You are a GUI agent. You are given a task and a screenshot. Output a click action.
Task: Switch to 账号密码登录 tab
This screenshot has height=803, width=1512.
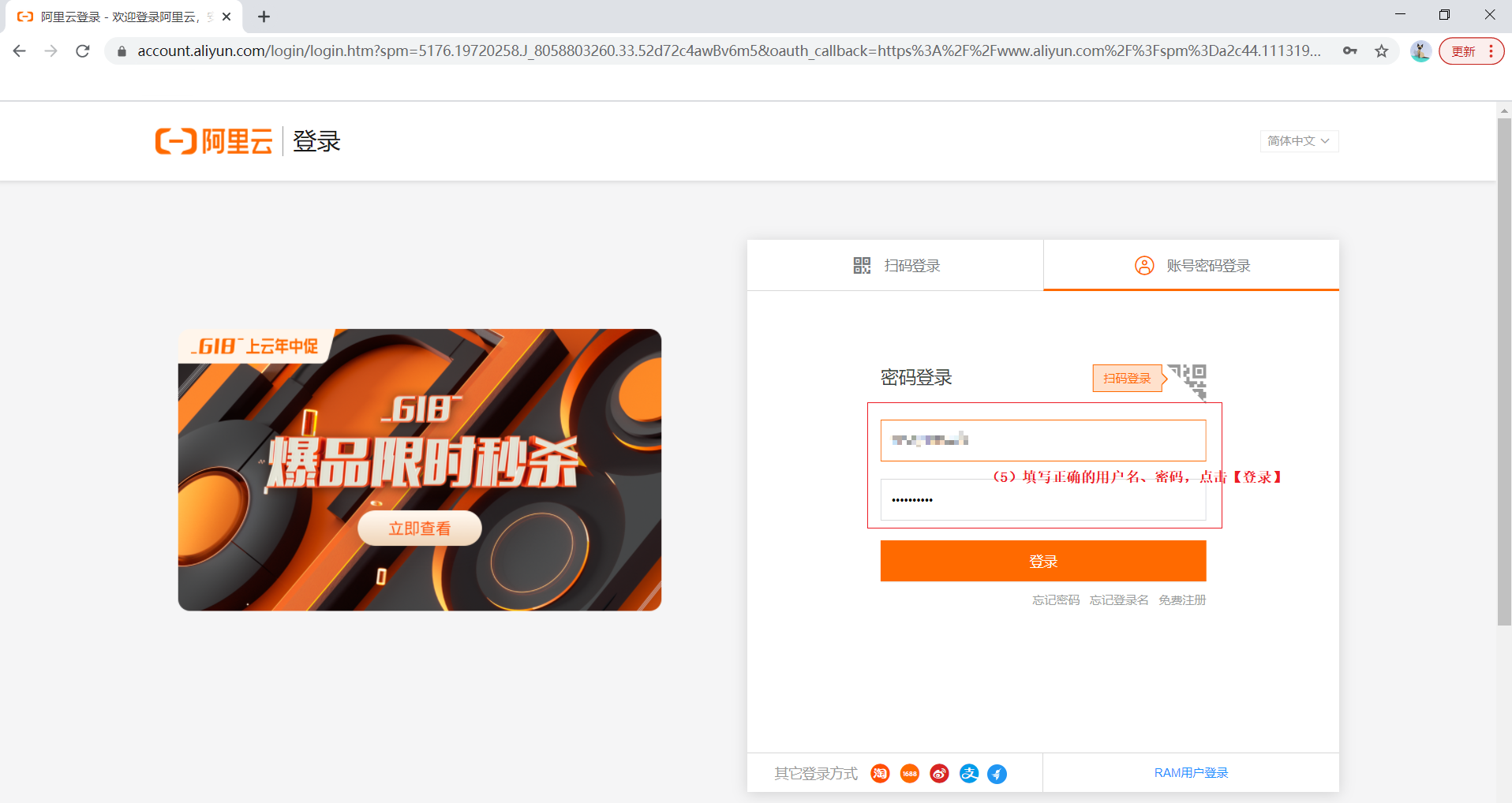pos(1192,266)
